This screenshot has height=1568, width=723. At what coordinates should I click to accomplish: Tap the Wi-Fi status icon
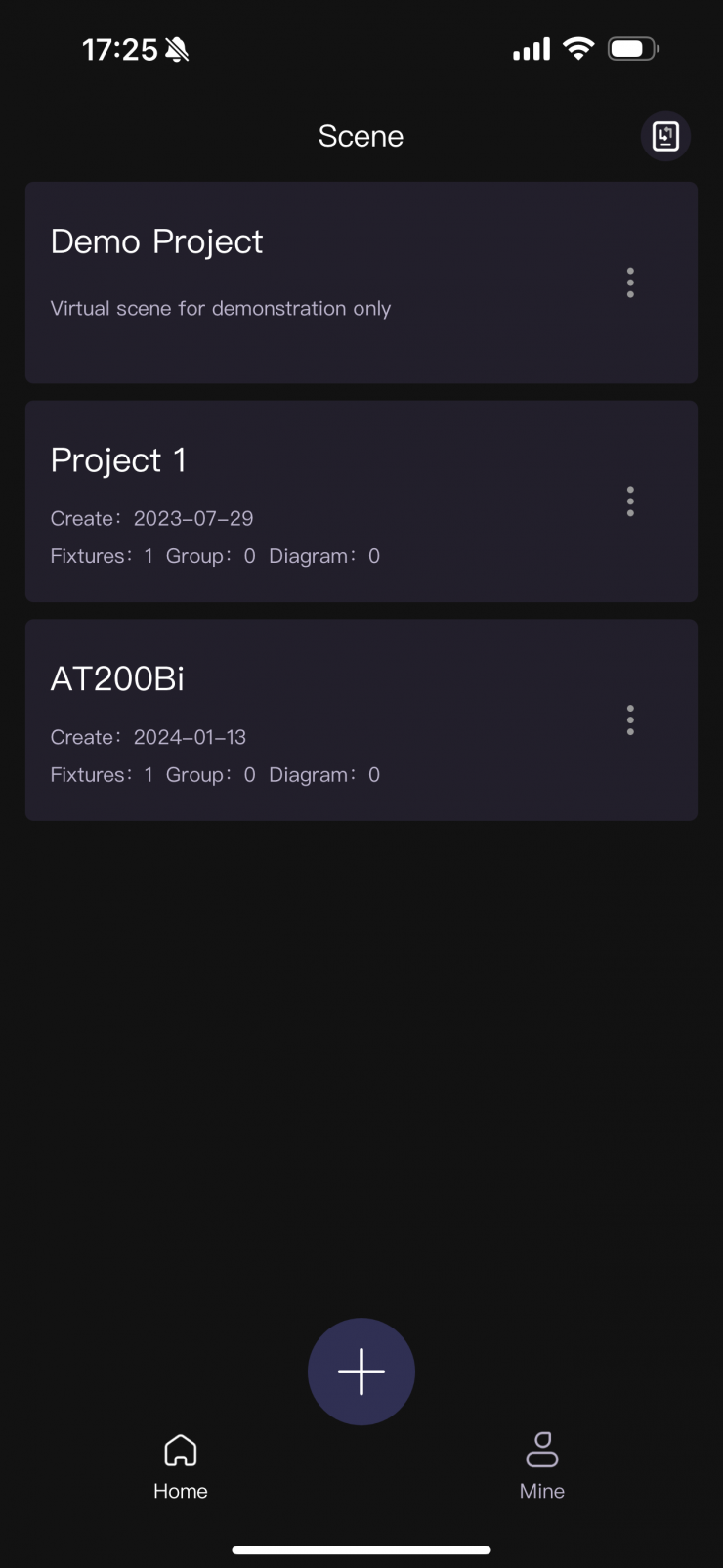(x=578, y=48)
